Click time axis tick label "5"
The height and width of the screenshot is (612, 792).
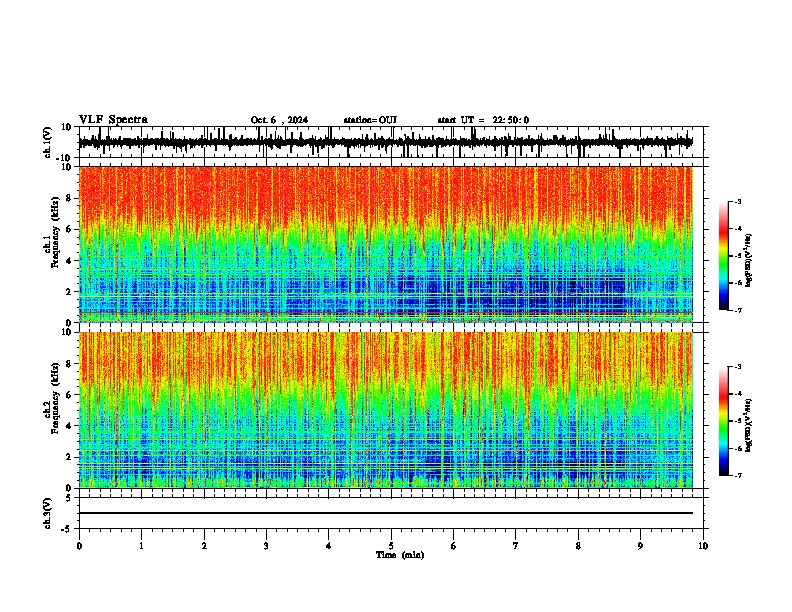coord(391,546)
